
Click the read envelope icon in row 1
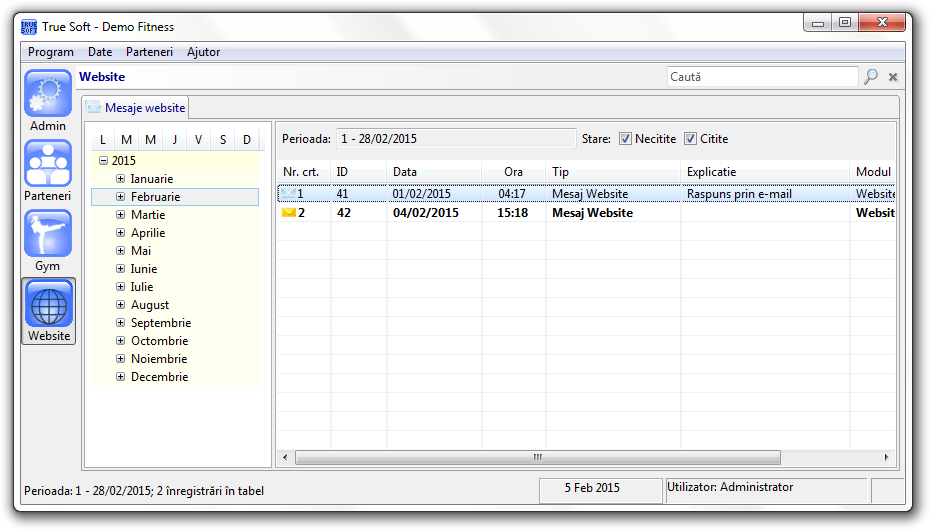tap(288, 194)
